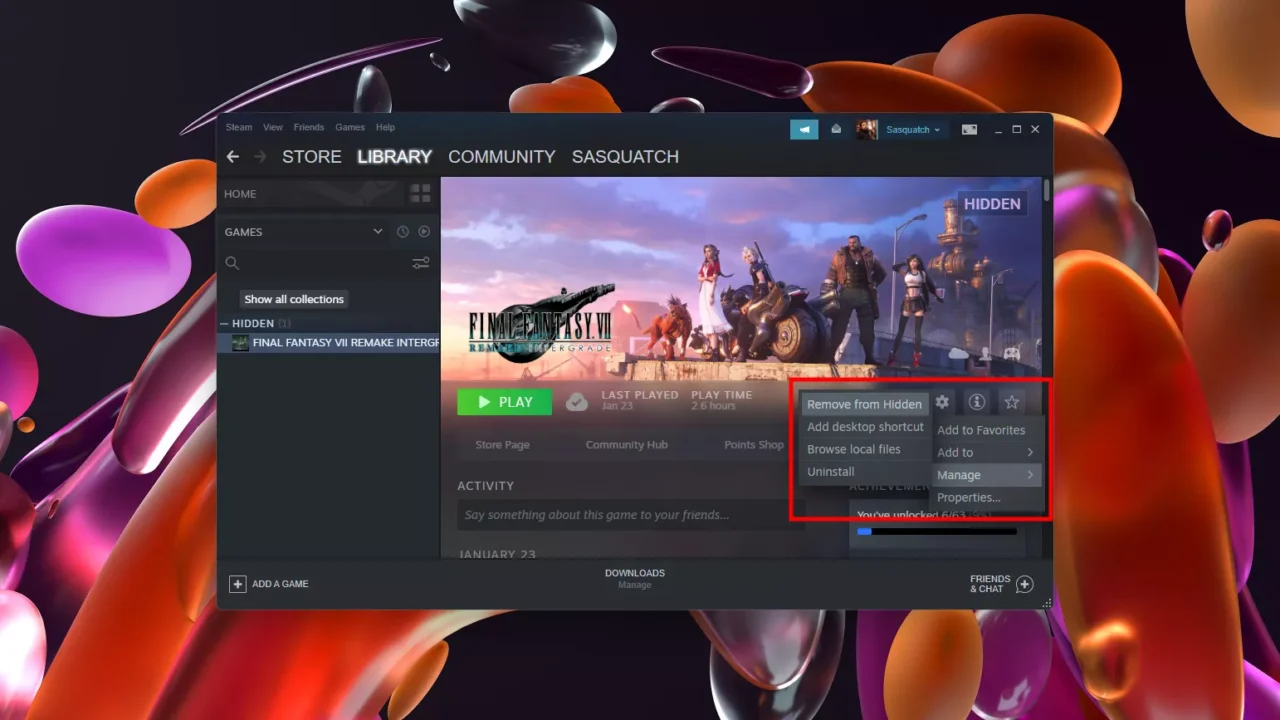
Task: Select FINAL FANTASY VII REMAKE INTERGRADE in list
Action: pos(329,343)
